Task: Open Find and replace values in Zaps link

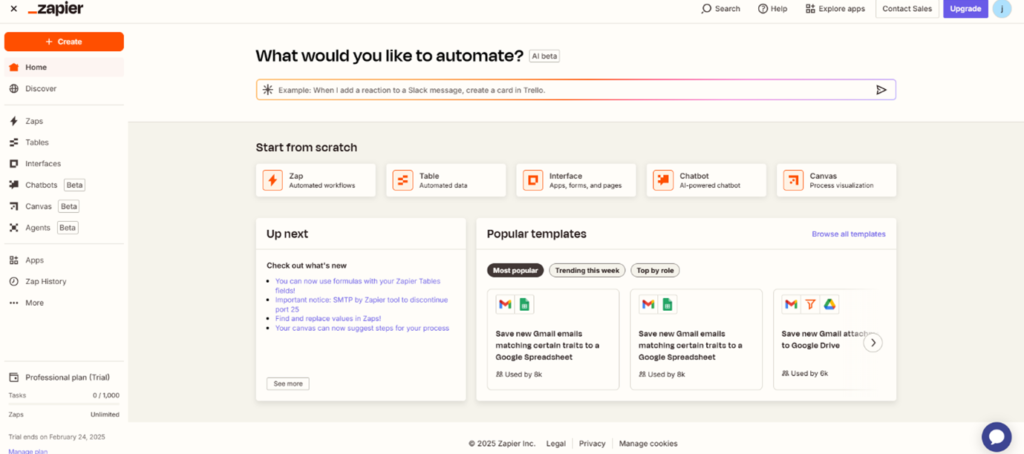Action: pyautogui.click(x=328, y=319)
